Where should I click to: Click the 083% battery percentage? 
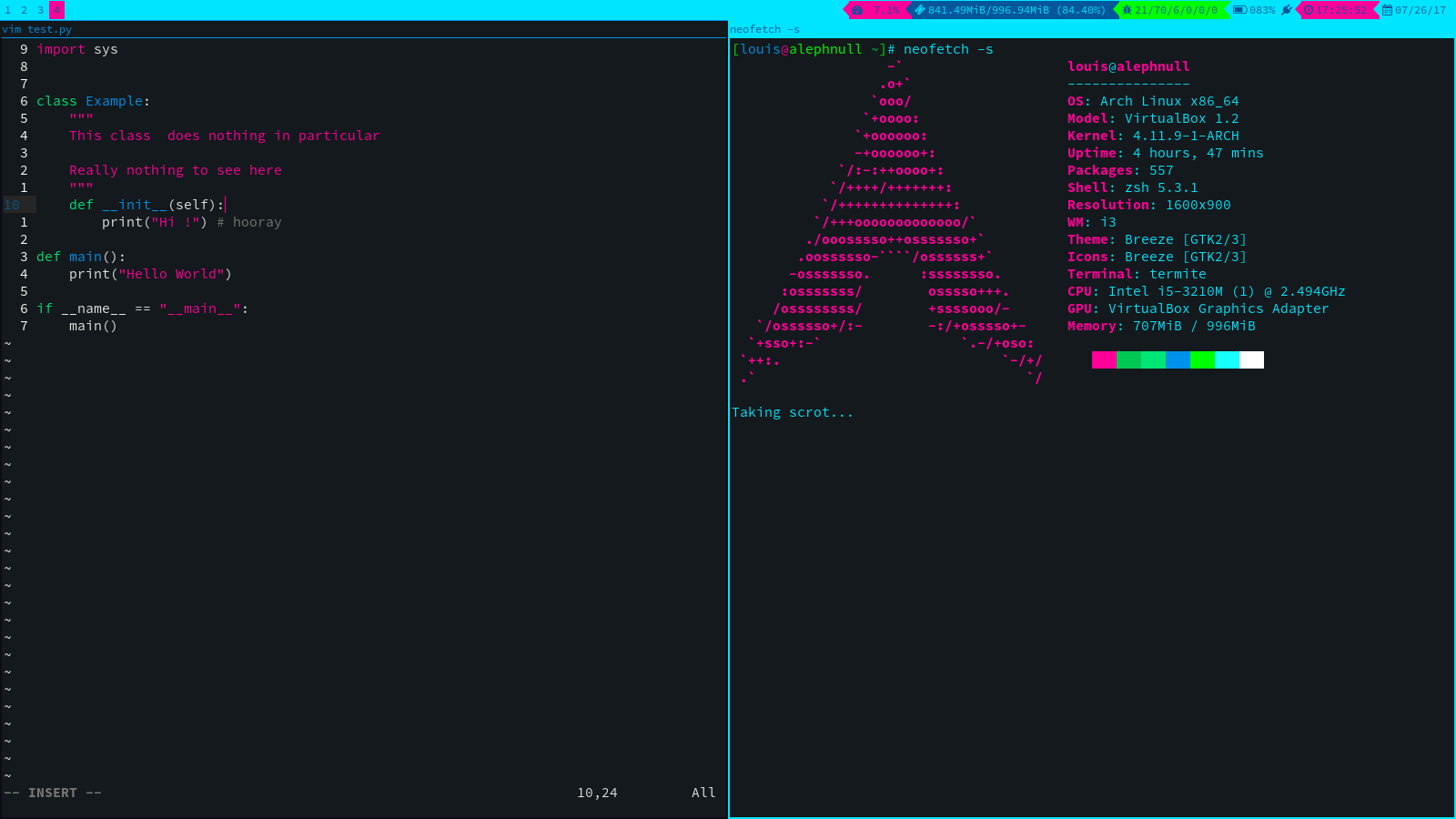[x=1262, y=10]
